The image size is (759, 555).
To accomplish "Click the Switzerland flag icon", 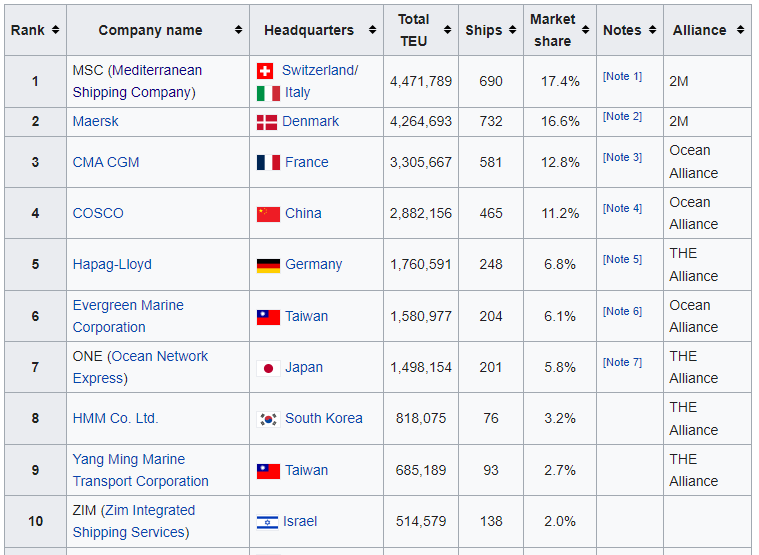I will point(265,71).
